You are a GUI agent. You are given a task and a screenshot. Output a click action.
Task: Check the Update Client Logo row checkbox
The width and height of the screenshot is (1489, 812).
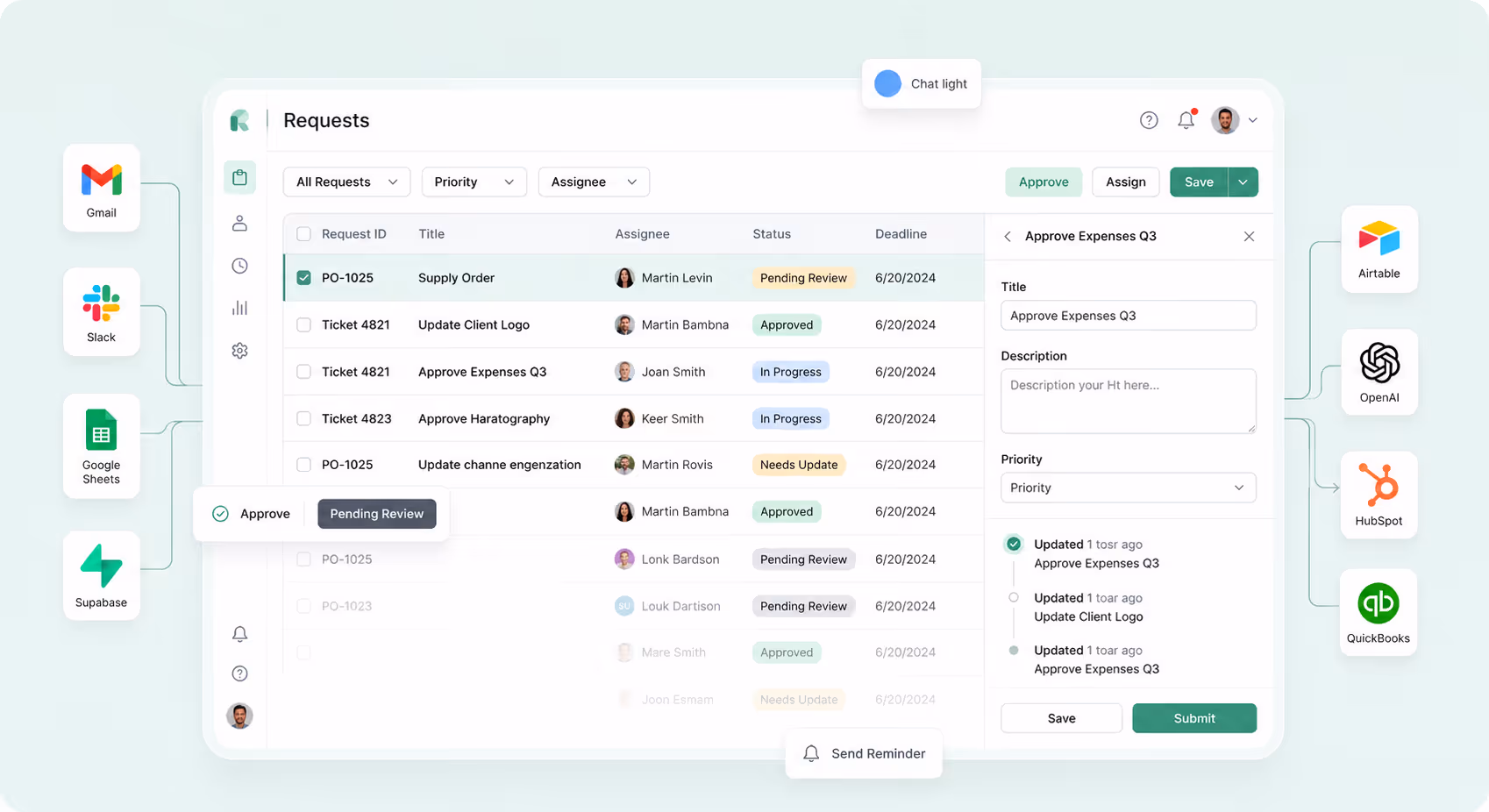[x=303, y=324]
